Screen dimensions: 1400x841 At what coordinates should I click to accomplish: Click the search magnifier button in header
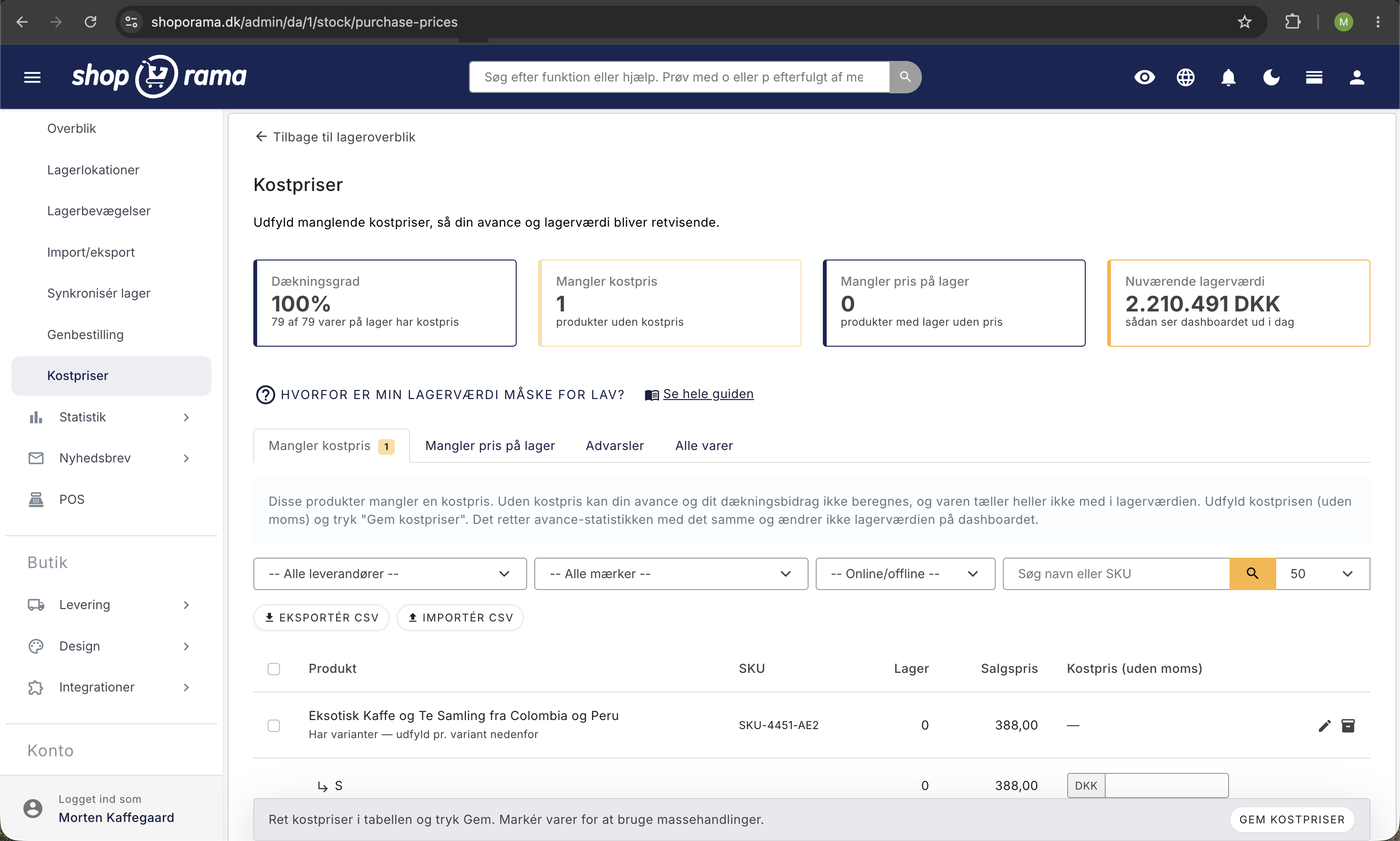905,77
